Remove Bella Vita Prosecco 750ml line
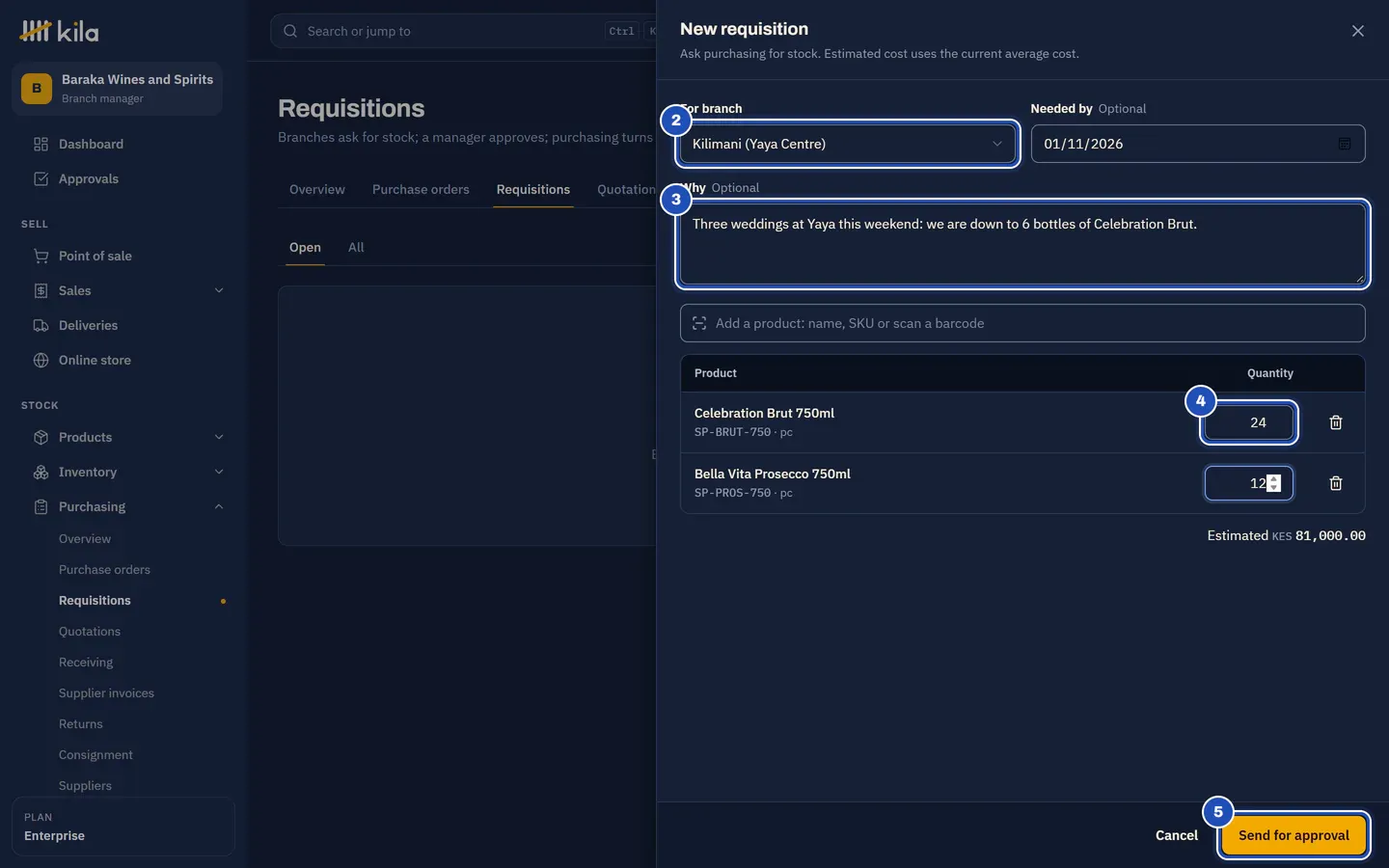 coord(1336,483)
